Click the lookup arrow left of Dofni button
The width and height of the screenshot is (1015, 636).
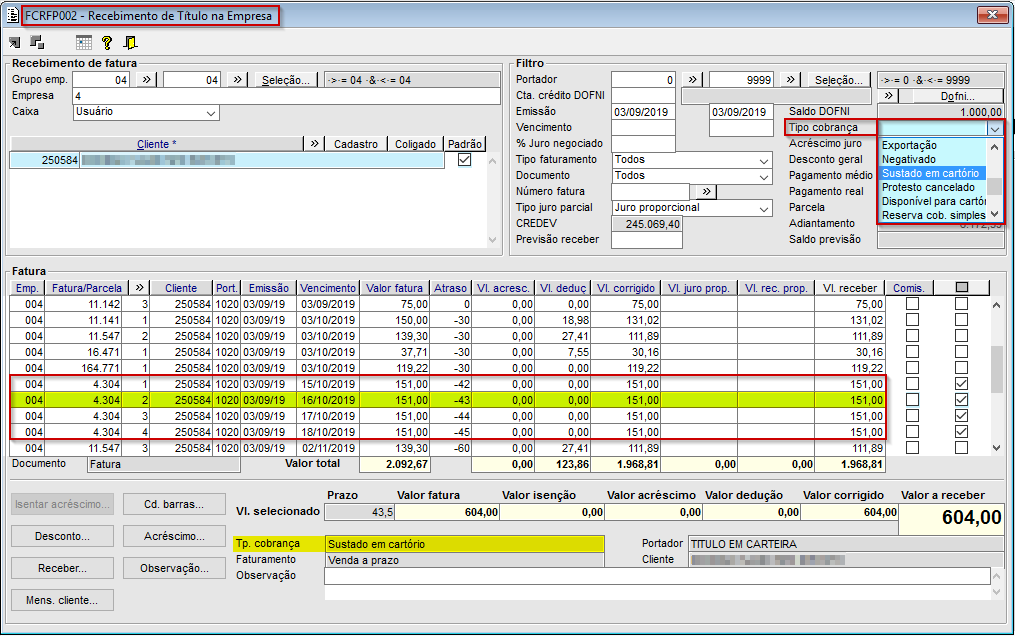tap(889, 96)
